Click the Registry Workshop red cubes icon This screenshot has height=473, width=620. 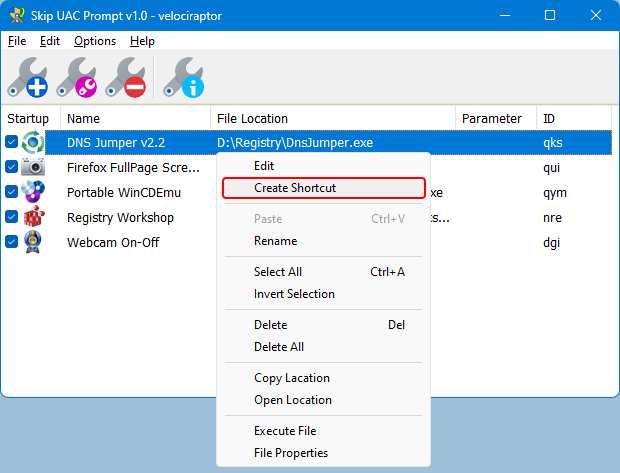[x=34, y=216]
